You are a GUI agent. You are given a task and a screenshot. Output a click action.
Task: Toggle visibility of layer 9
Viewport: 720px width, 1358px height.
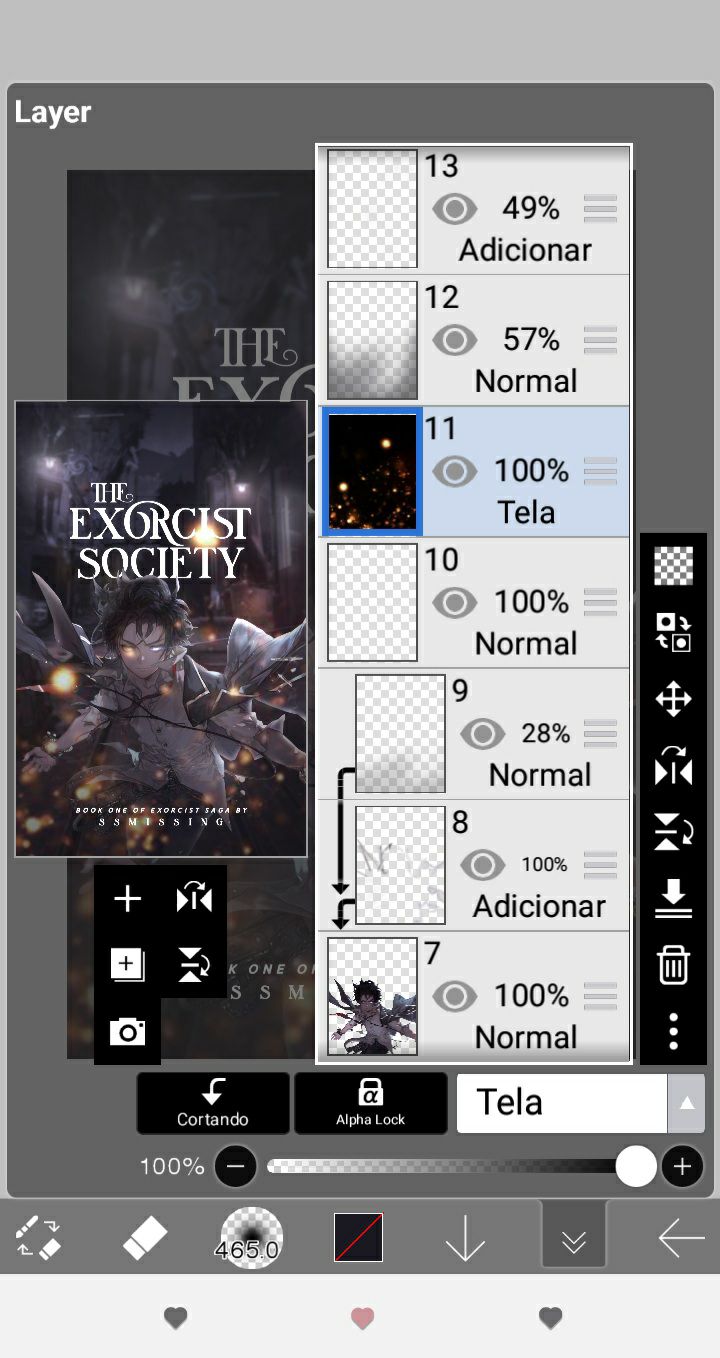[483, 734]
